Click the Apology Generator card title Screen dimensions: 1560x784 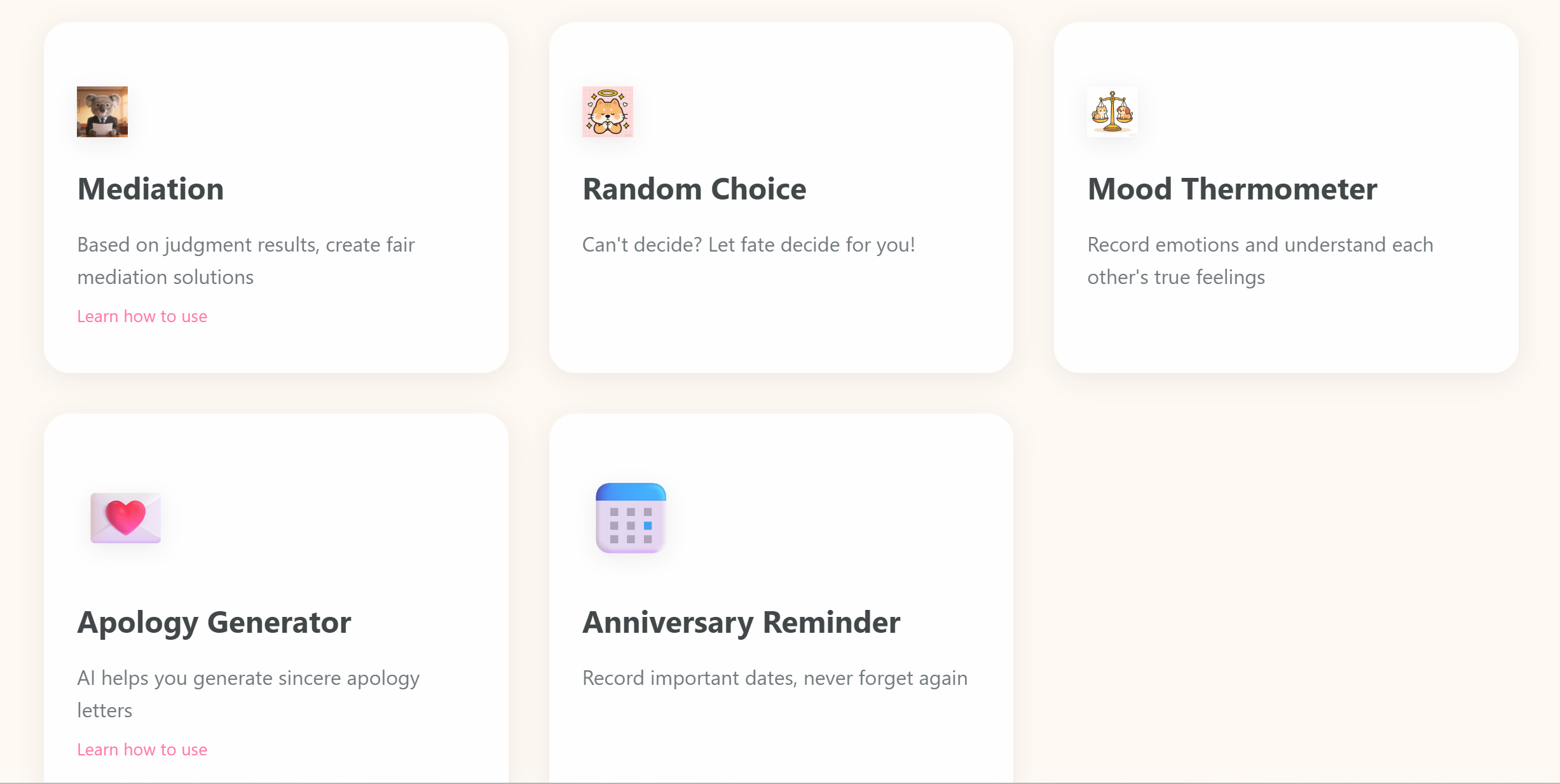coord(214,623)
